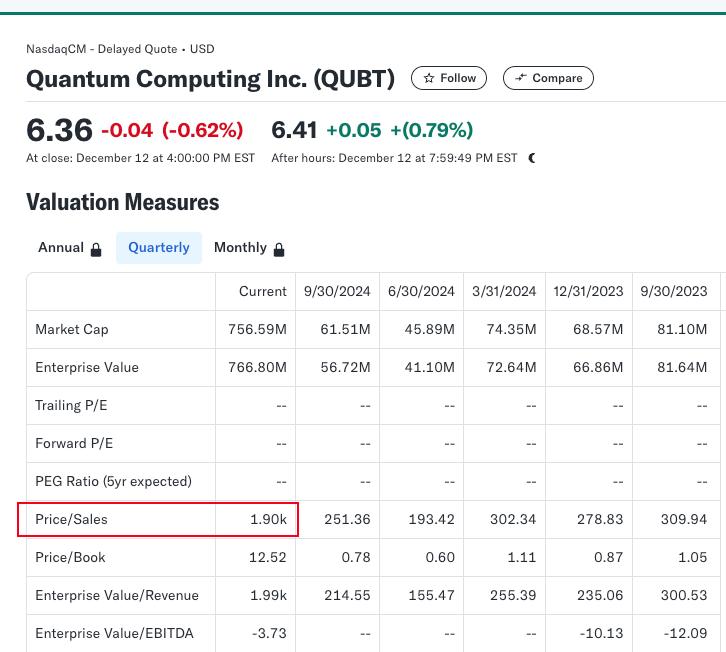Click the Market Cap row label
This screenshot has width=726, height=652.
click(x=72, y=329)
